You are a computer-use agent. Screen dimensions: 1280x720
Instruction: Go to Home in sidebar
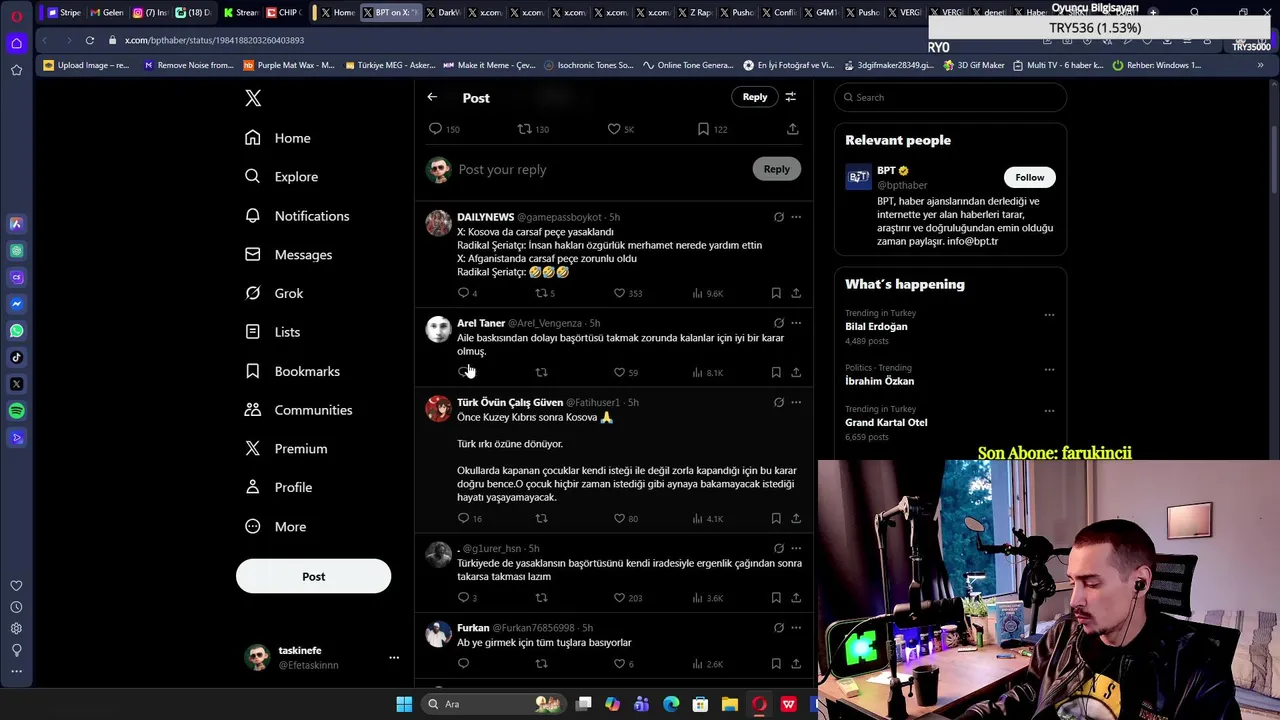pyautogui.click(x=278, y=138)
